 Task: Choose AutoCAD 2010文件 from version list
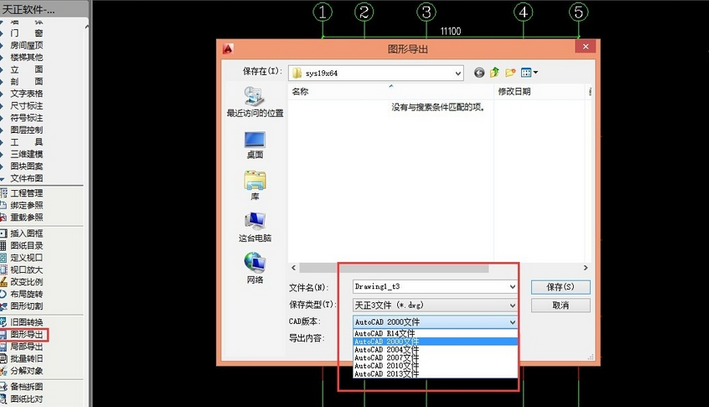tap(435, 366)
